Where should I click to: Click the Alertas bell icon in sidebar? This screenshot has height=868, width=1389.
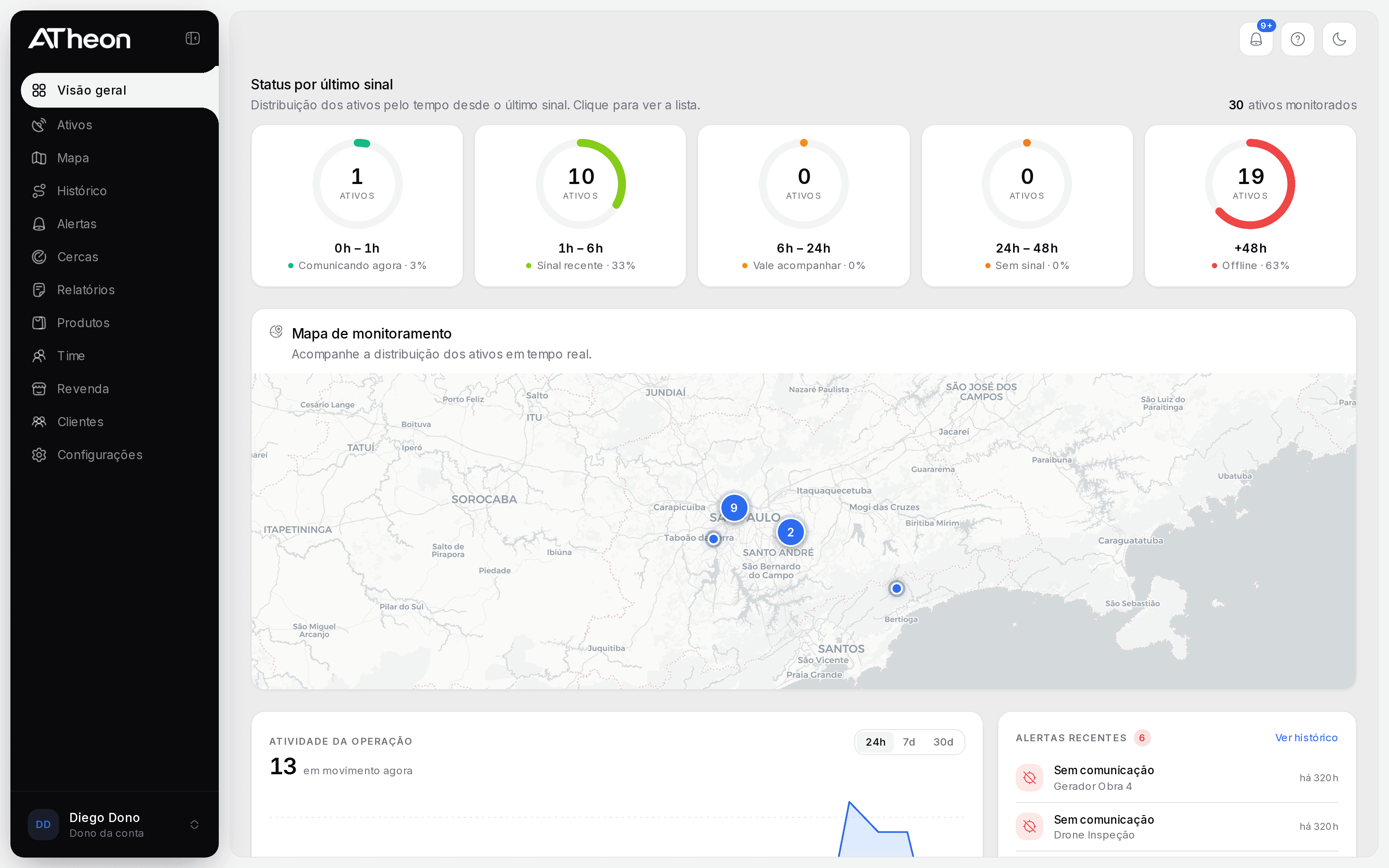click(39, 224)
